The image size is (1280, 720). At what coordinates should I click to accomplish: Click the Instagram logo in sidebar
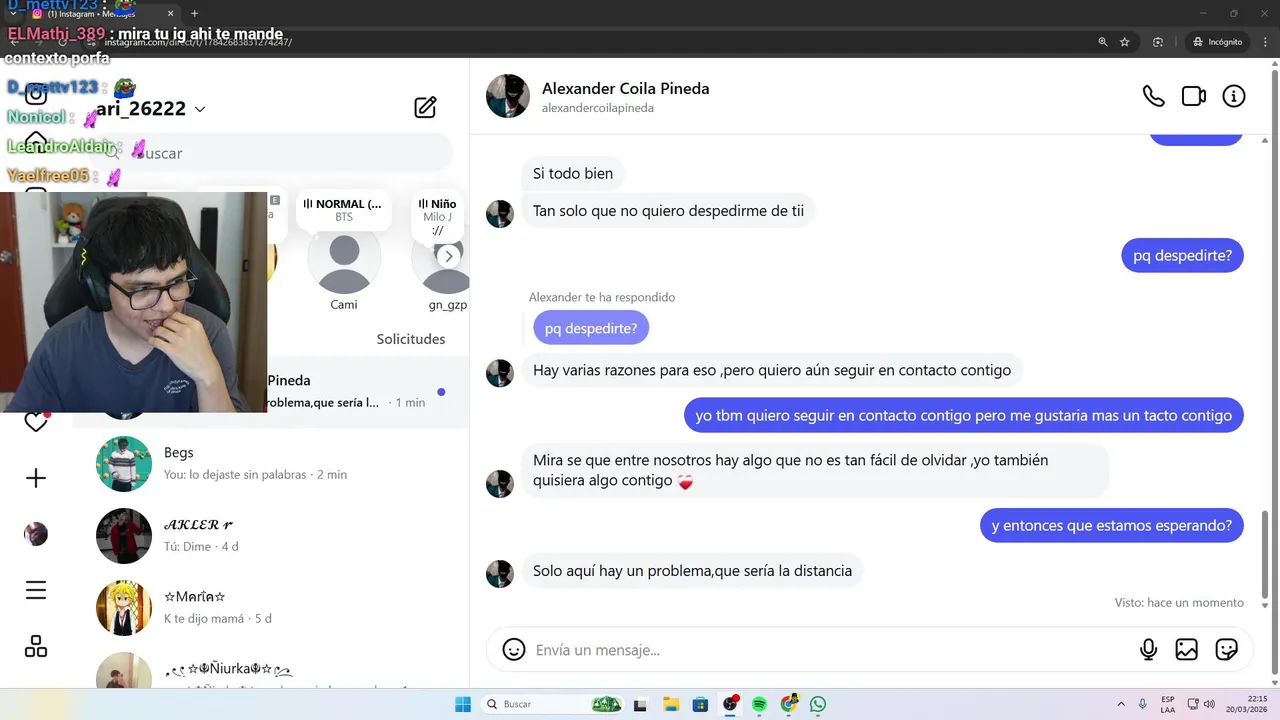pos(36,94)
